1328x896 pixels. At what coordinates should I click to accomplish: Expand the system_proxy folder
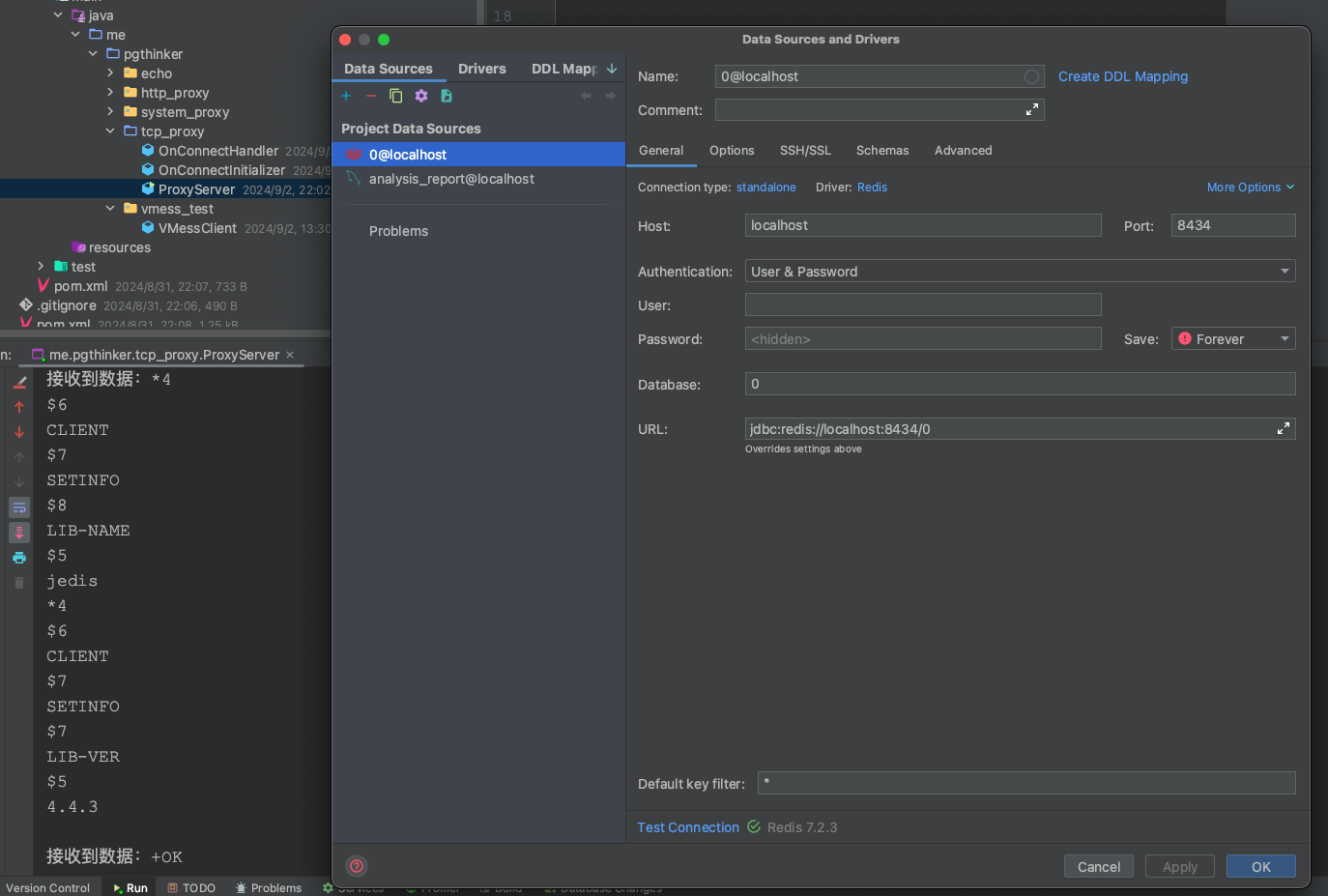[110, 112]
